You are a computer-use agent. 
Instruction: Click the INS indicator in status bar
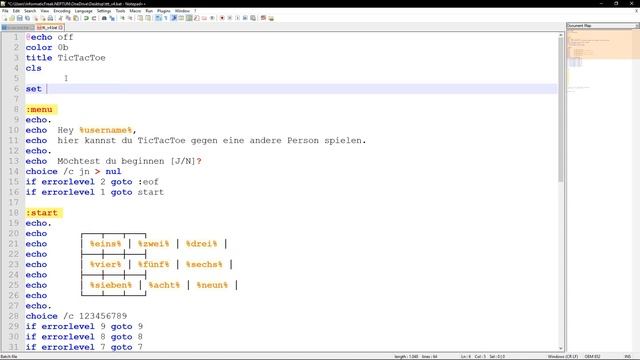627,356
